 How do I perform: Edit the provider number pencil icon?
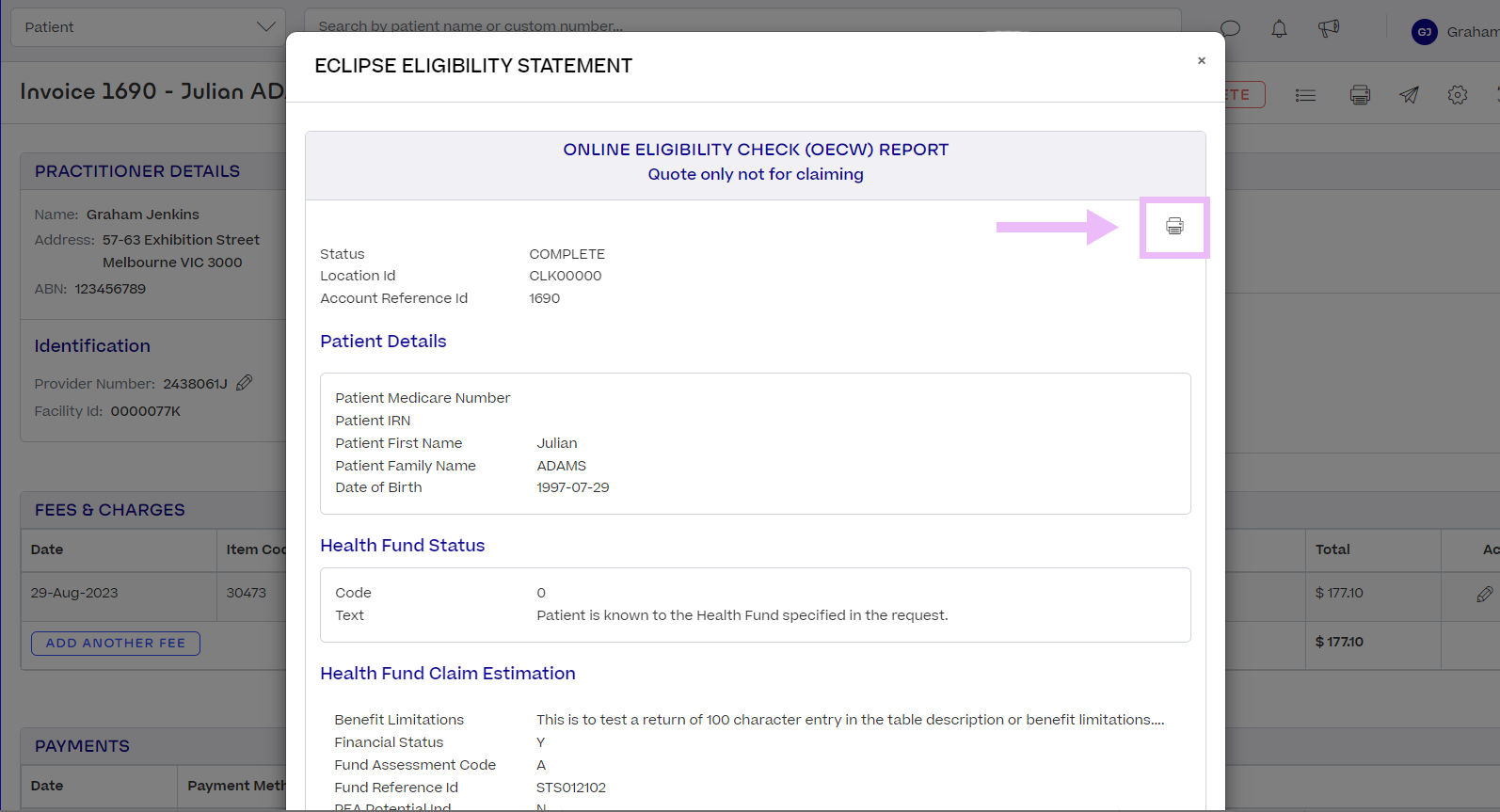click(x=245, y=383)
